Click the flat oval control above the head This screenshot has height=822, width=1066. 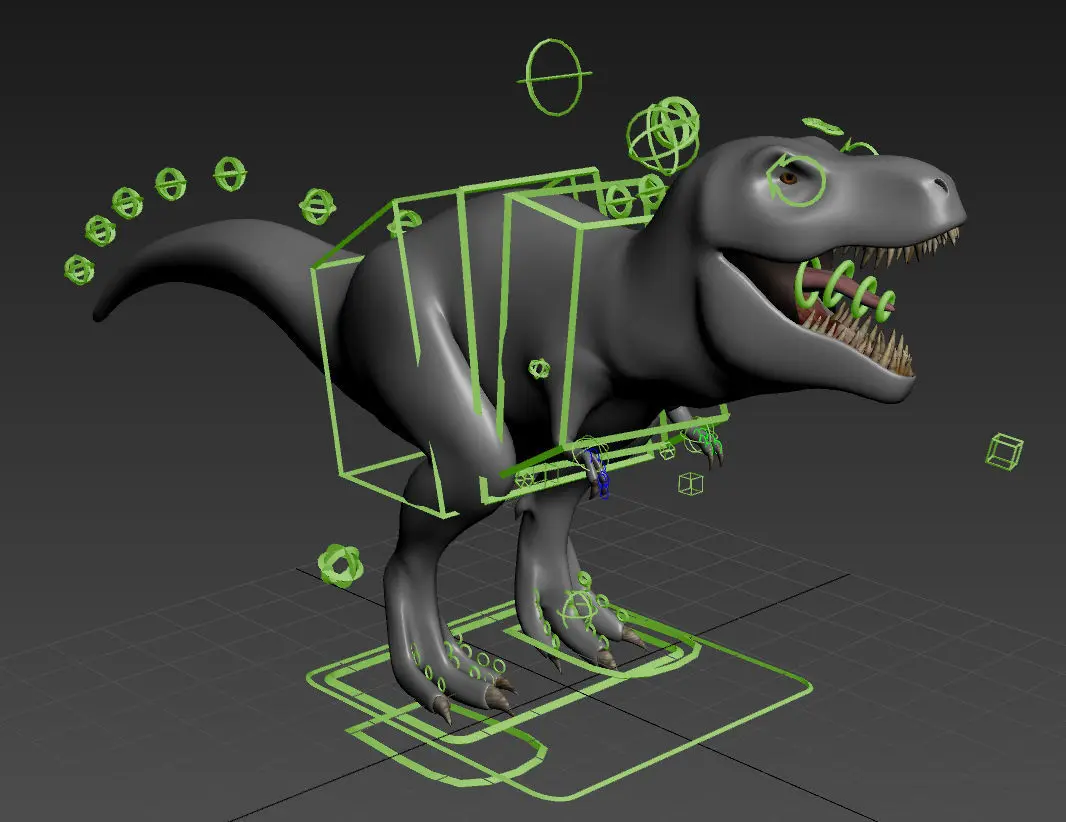pos(823,126)
